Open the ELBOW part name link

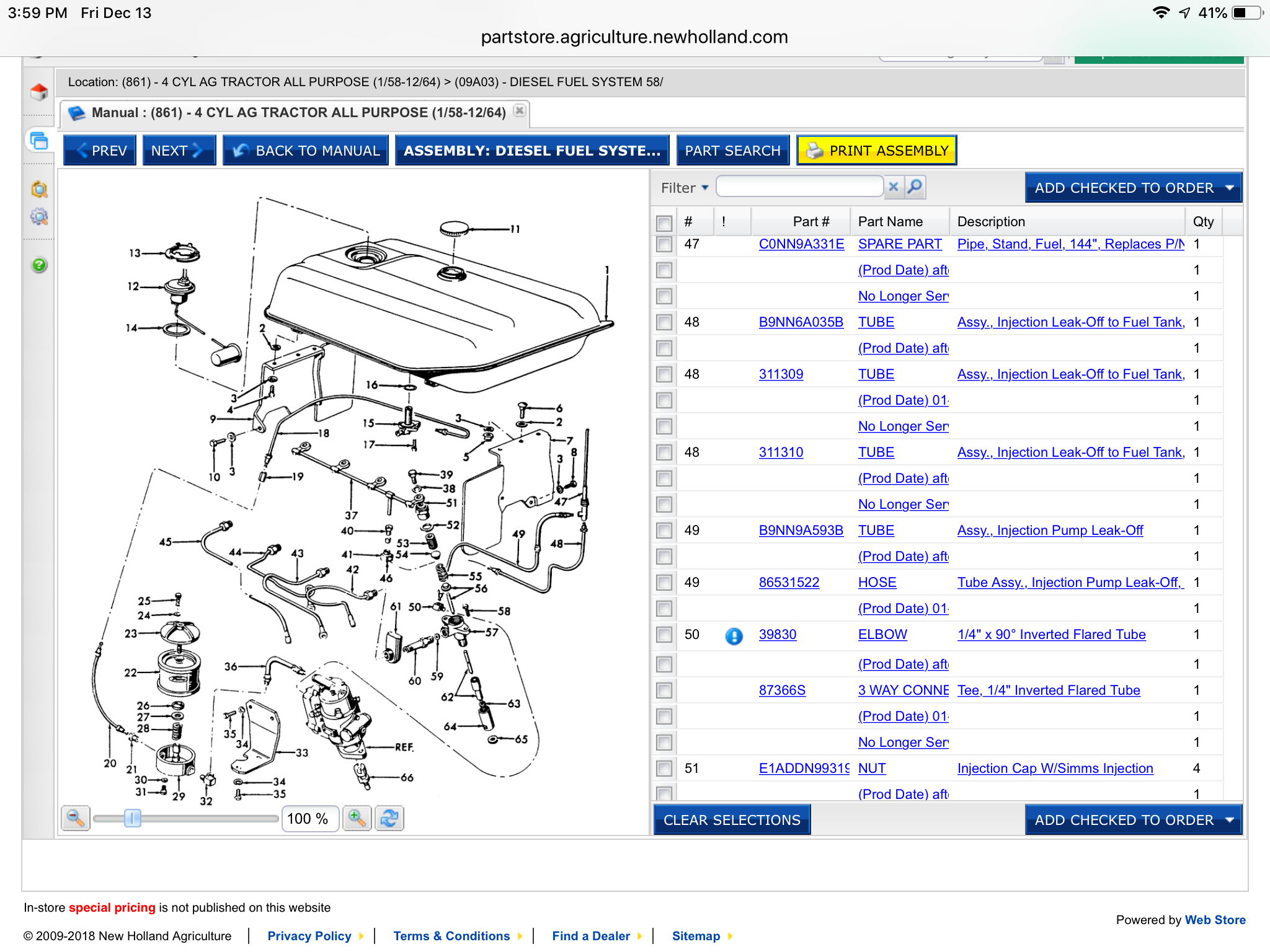coord(882,635)
